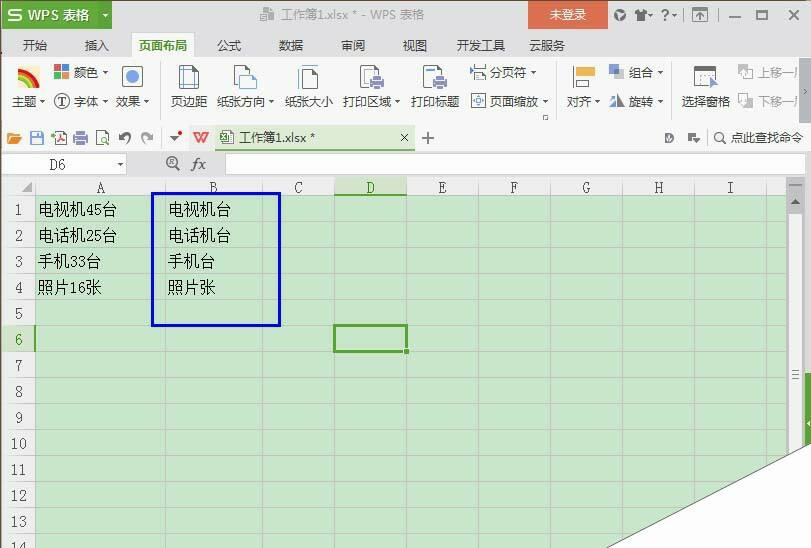The image size is (811, 548).
Task: Click the red WPS home icon
Action: tap(201, 138)
